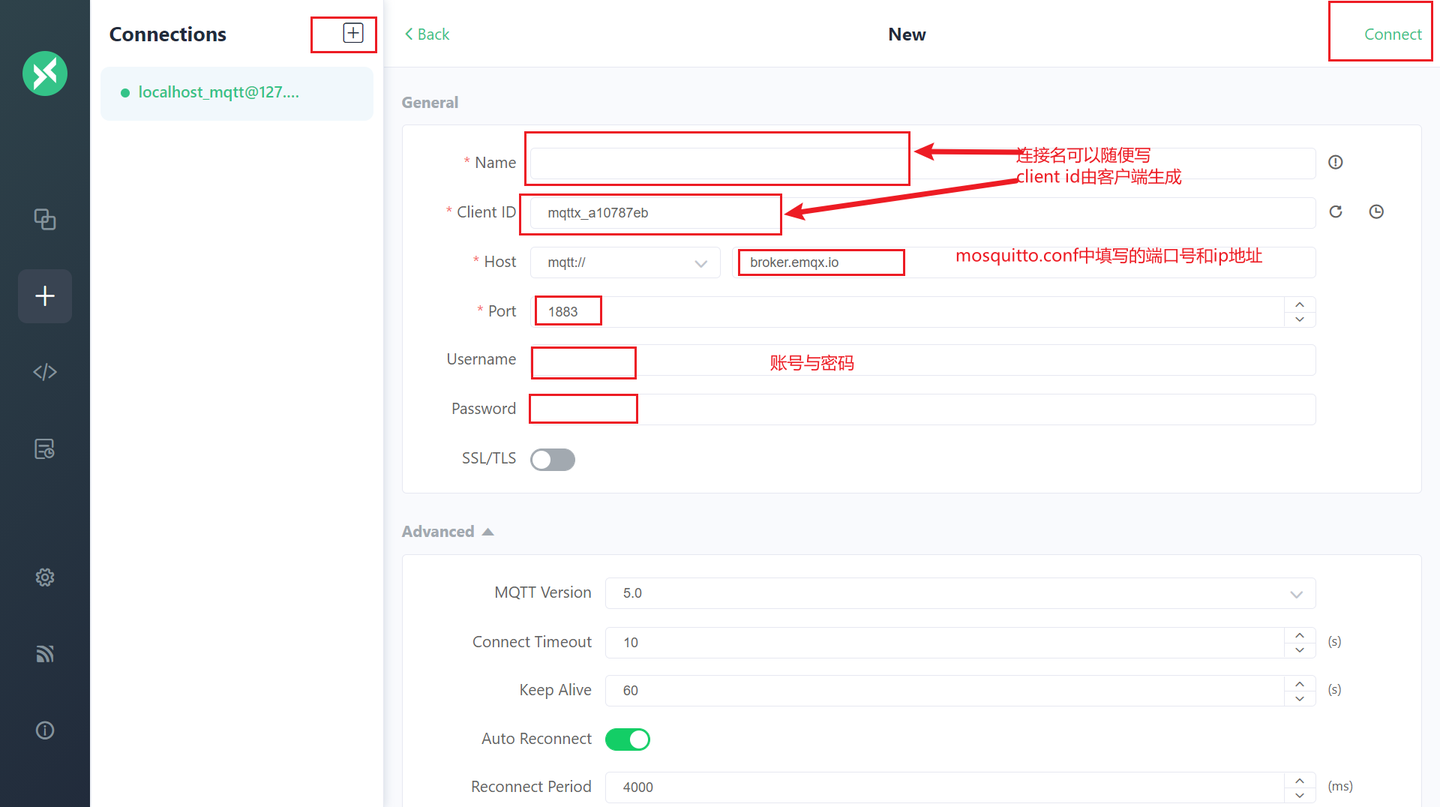Go back using the Back link
Viewport: 1440px width, 807px height.
426,33
